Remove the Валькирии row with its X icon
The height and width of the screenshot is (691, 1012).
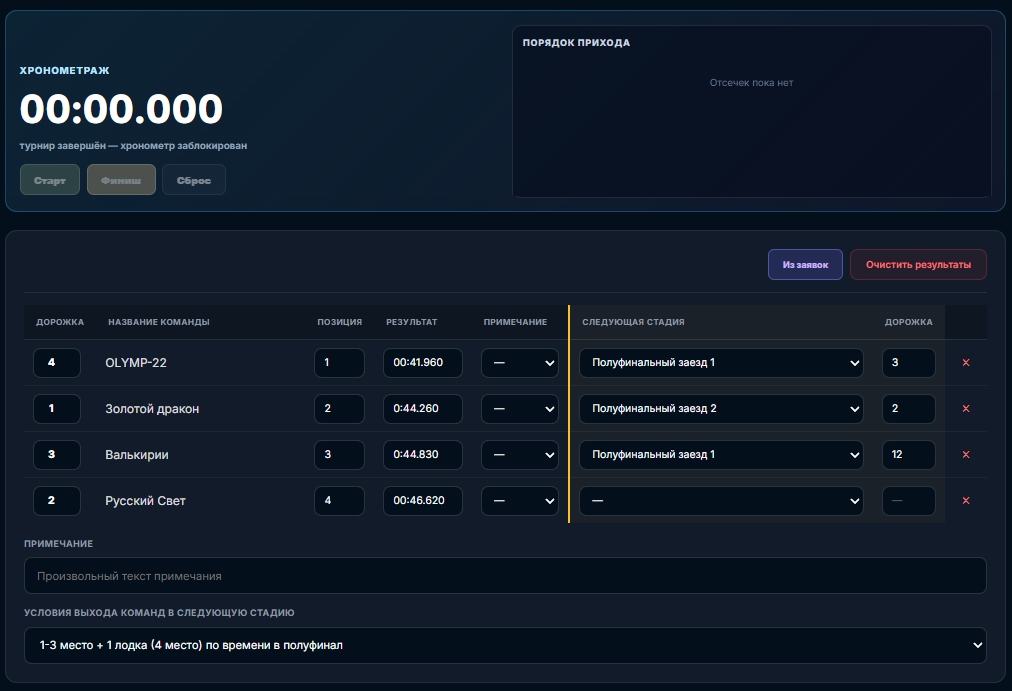point(966,455)
